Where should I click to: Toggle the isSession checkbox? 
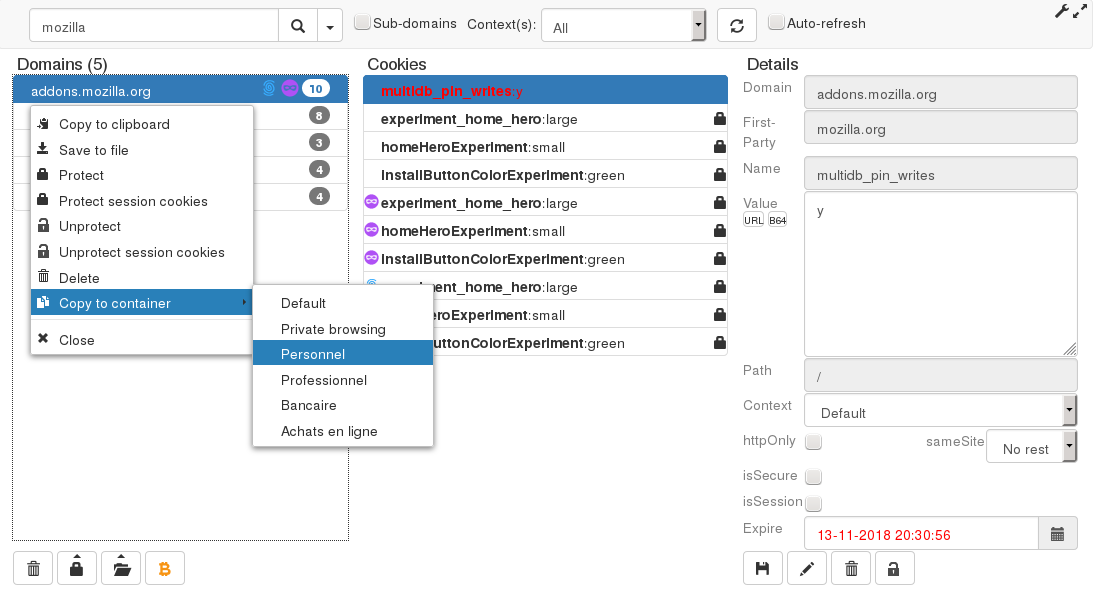pos(813,503)
